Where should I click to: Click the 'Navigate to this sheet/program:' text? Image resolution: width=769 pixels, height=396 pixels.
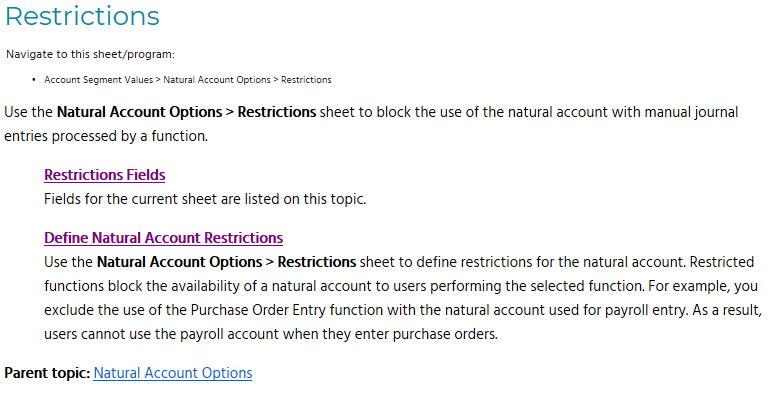tap(90, 54)
